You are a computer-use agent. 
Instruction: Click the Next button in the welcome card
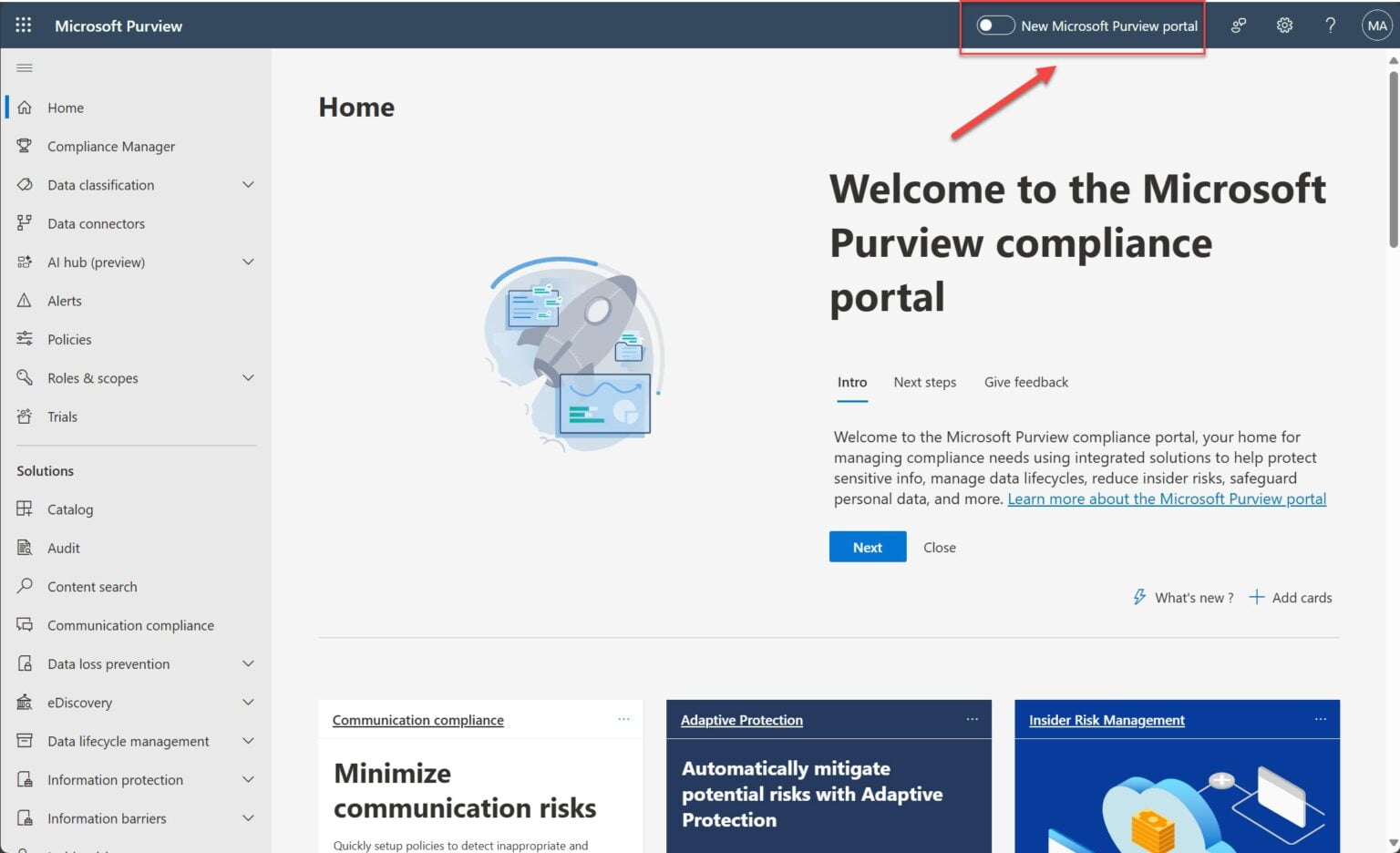click(x=867, y=546)
